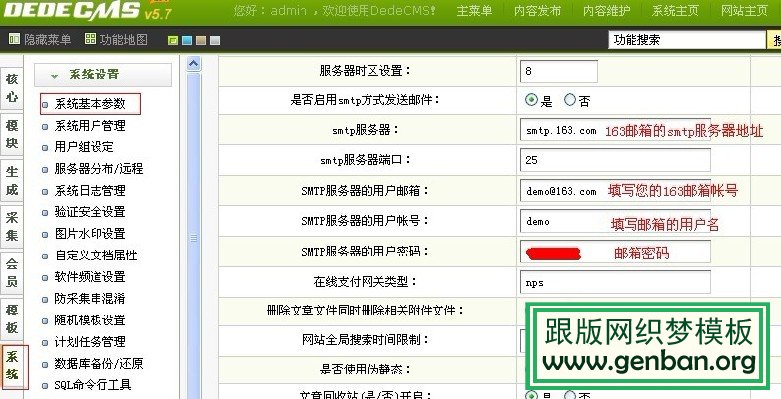Click the 在线支付网关类型 field

(x=615, y=282)
